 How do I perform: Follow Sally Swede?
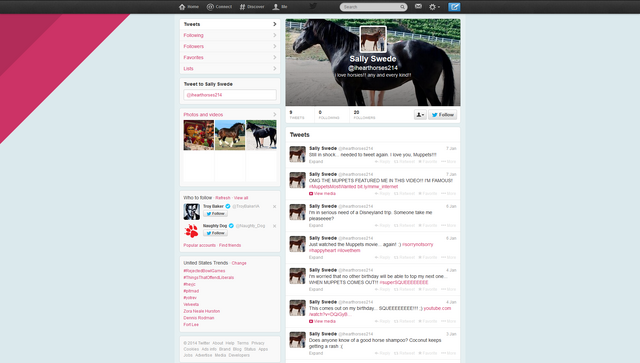point(442,115)
